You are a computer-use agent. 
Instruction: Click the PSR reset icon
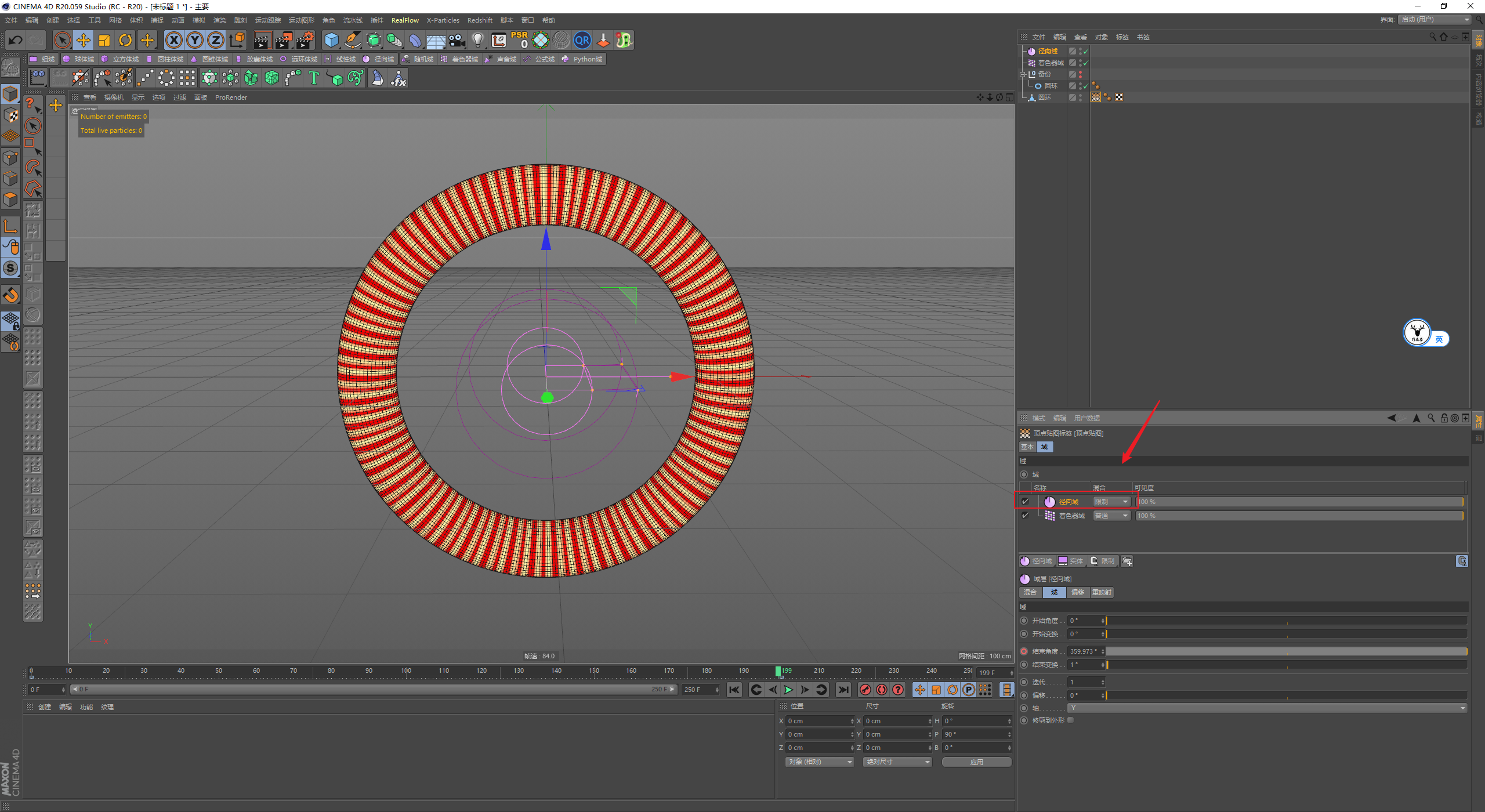click(x=519, y=40)
